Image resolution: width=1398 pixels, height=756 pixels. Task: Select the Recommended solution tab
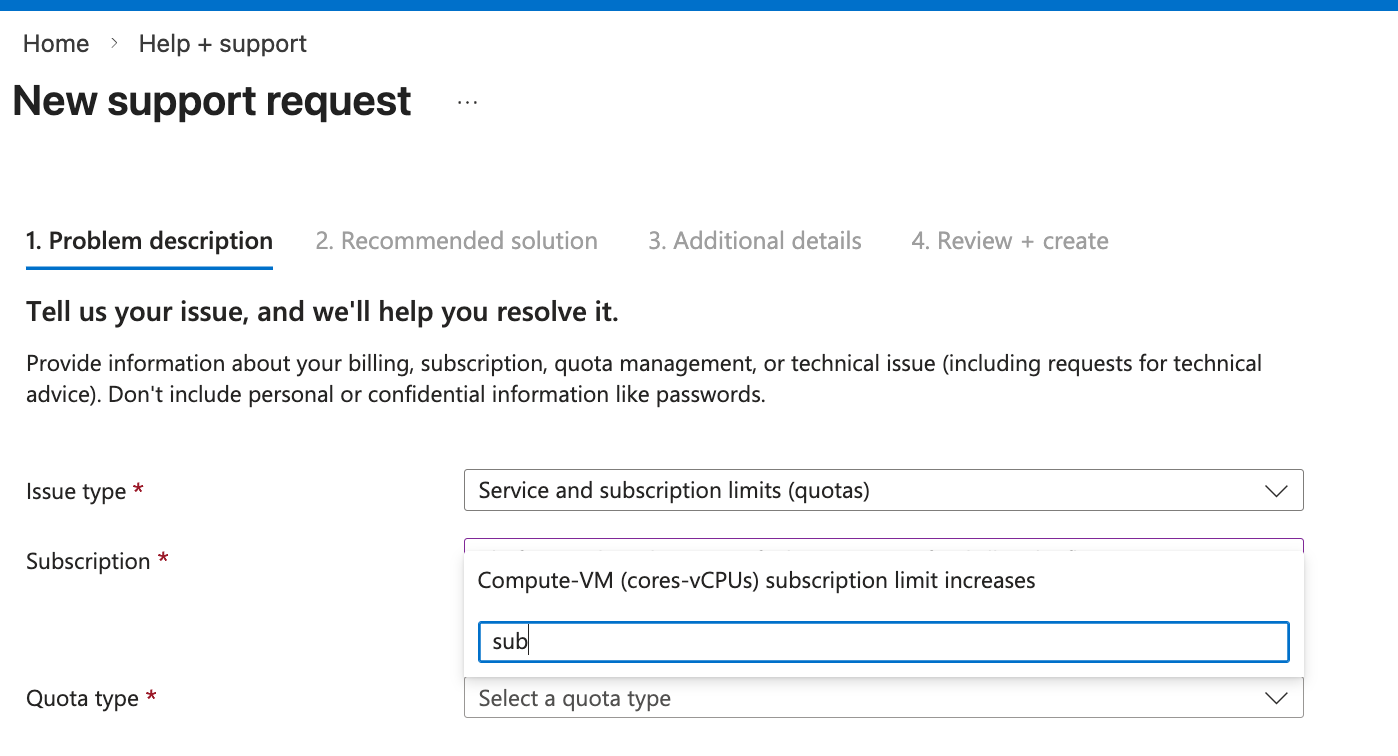coord(457,241)
